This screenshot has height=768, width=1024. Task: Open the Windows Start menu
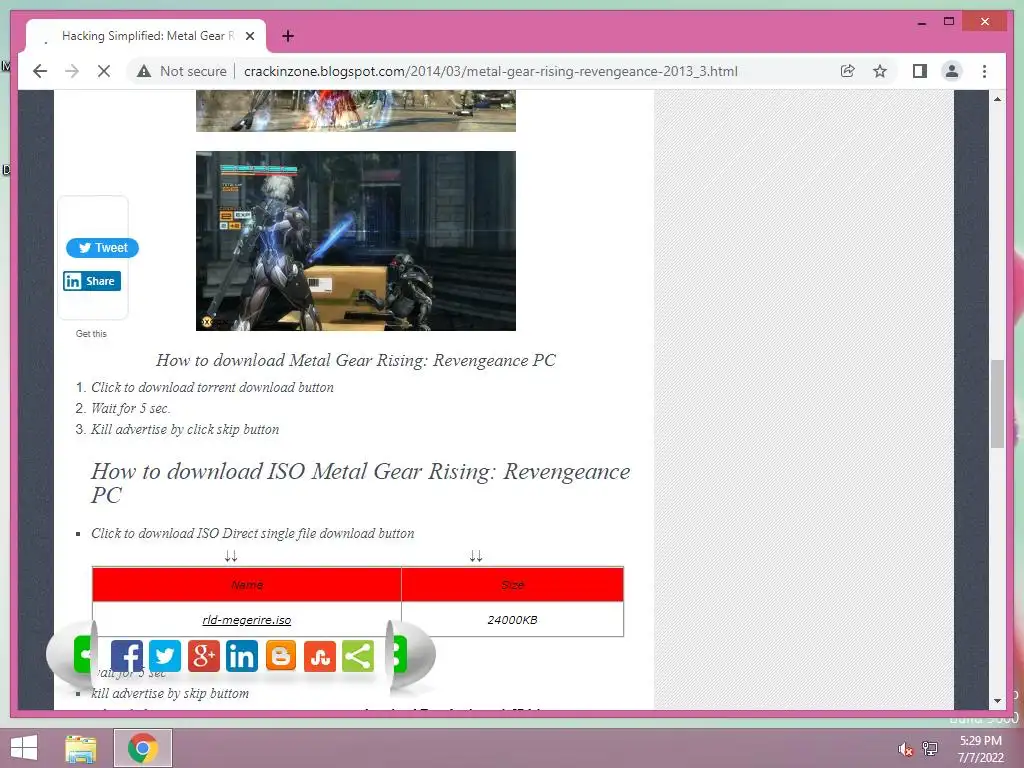pyautogui.click(x=24, y=748)
